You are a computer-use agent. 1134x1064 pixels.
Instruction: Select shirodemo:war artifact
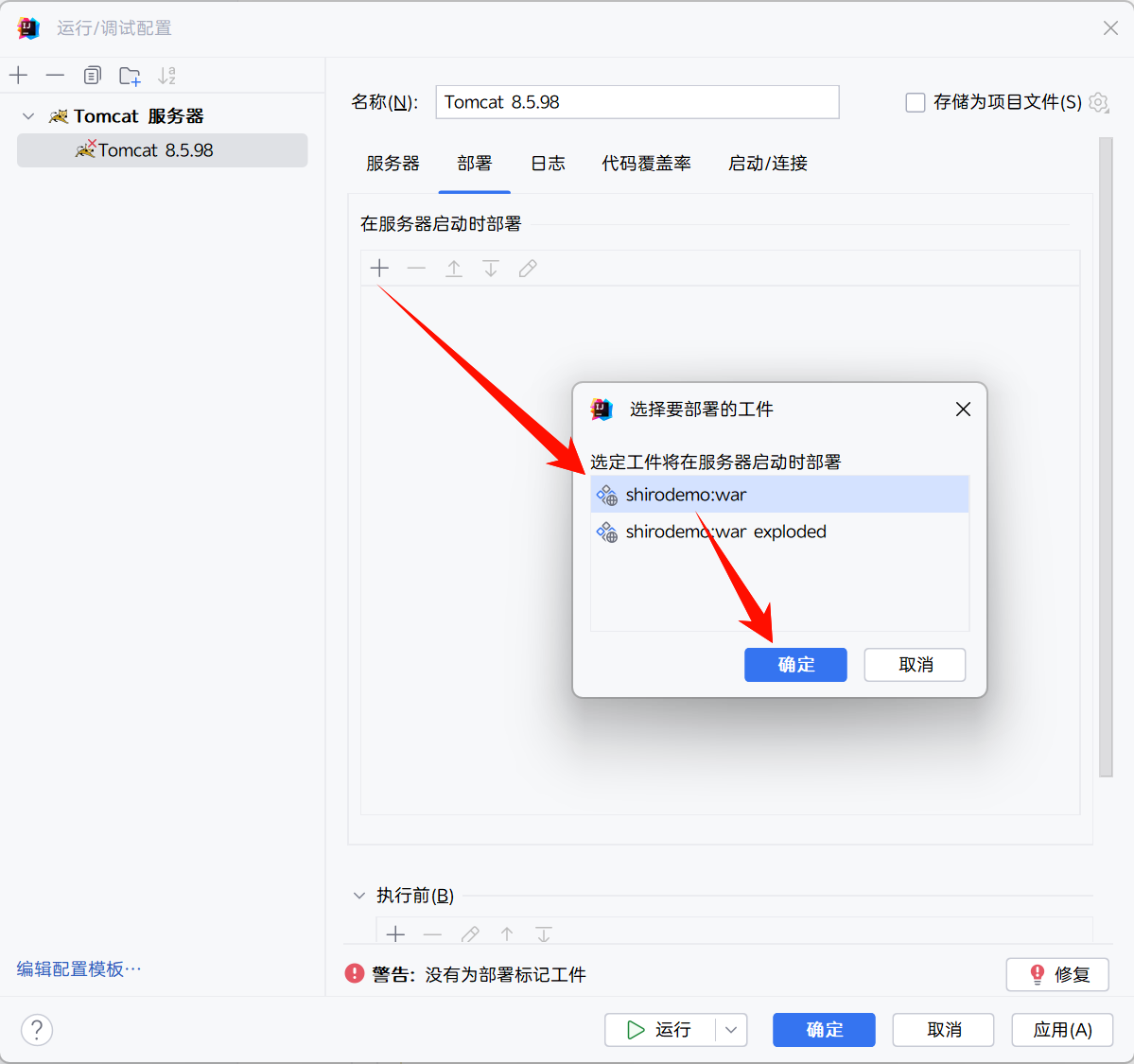(779, 494)
